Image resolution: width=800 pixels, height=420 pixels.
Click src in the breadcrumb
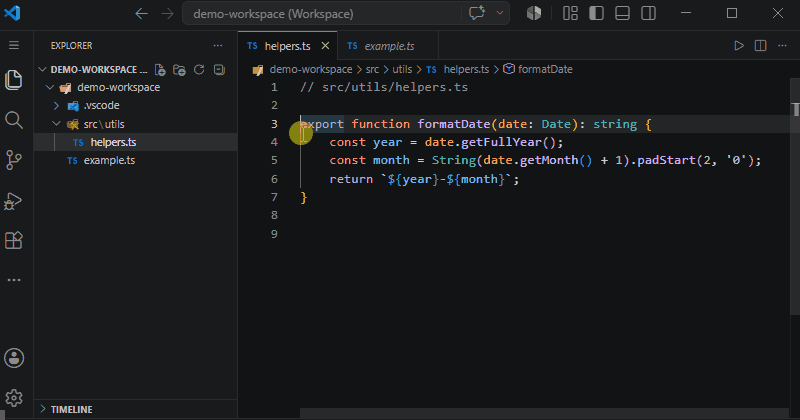pos(372,69)
